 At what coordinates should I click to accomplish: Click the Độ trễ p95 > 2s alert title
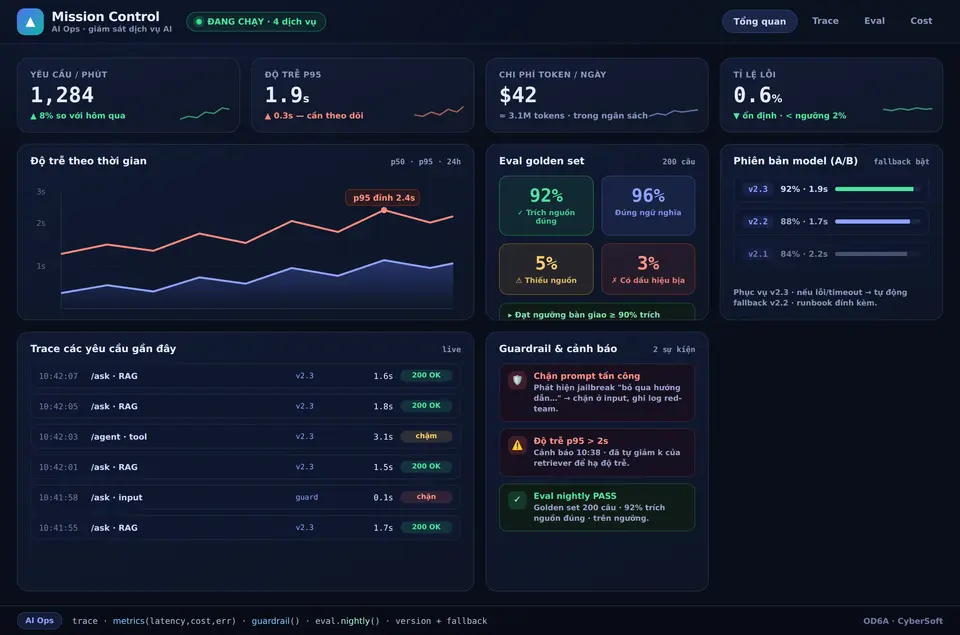(x=570, y=441)
